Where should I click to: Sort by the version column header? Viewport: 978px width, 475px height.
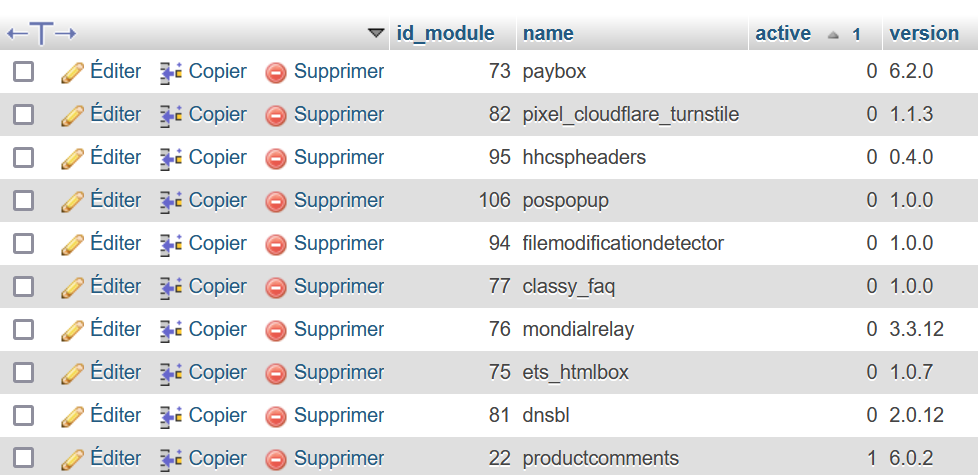pyautogui.click(x=924, y=33)
